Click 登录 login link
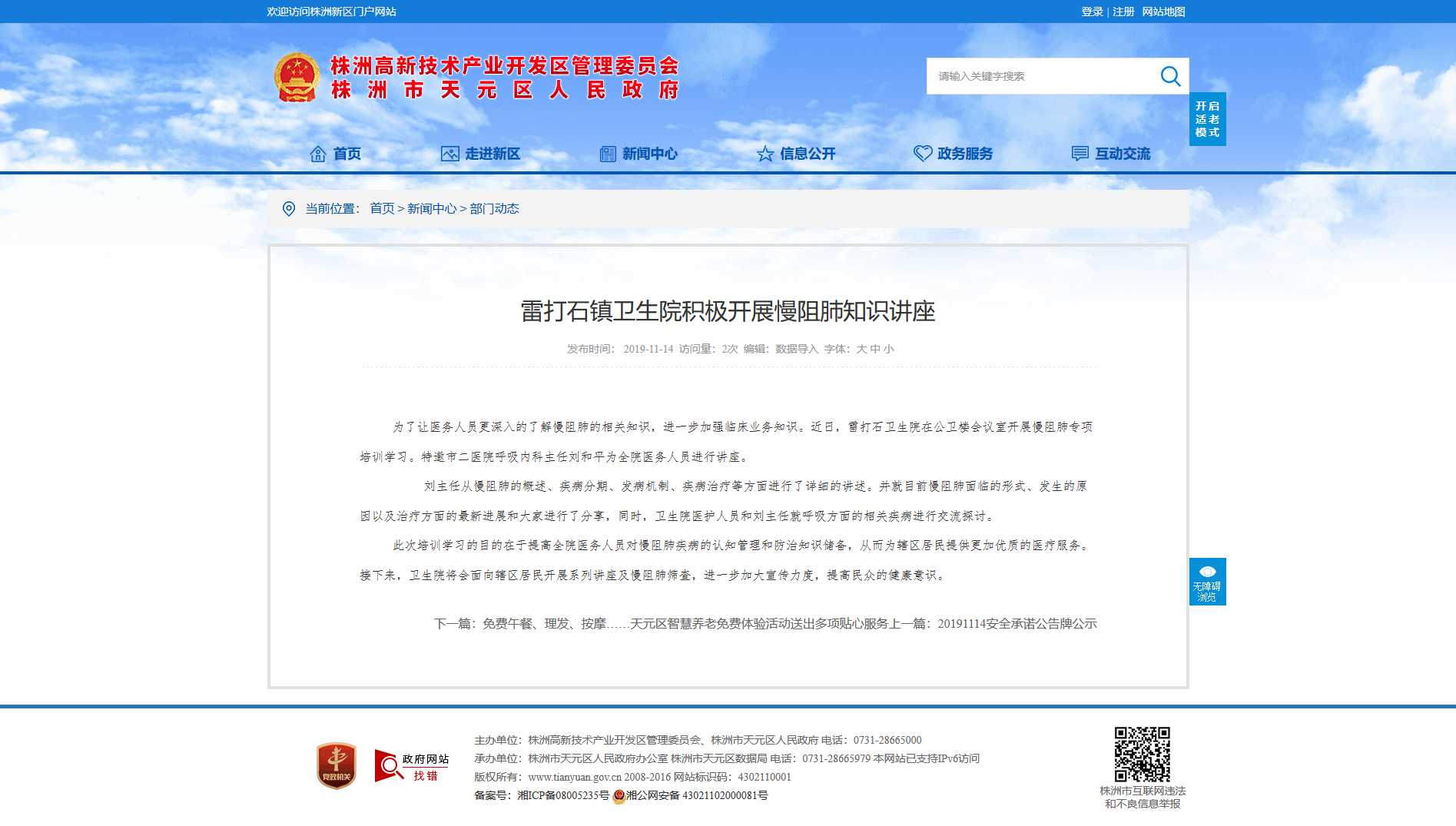The image size is (1456, 826). [1092, 12]
